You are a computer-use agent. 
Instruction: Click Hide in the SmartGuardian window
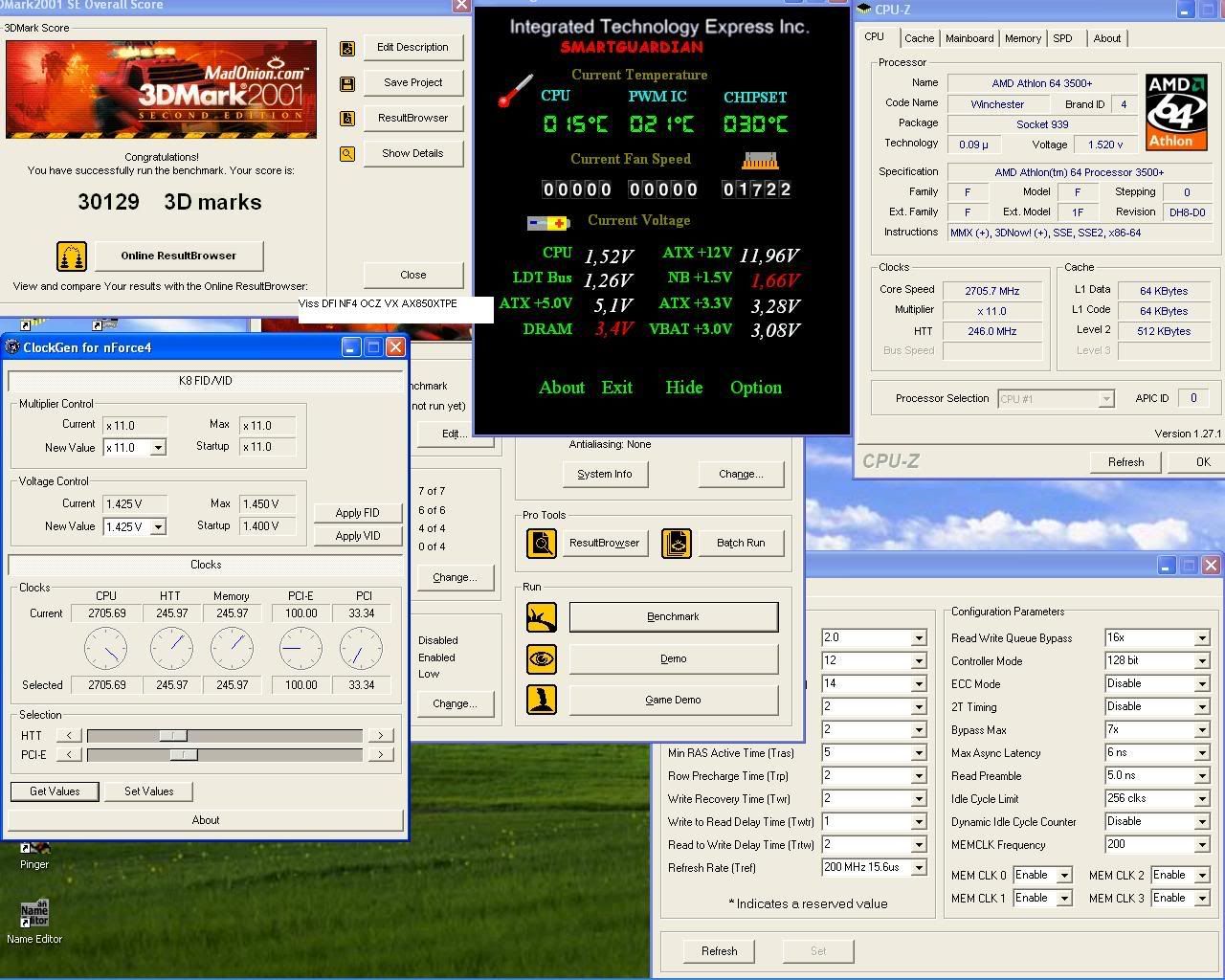click(x=684, y=388)
